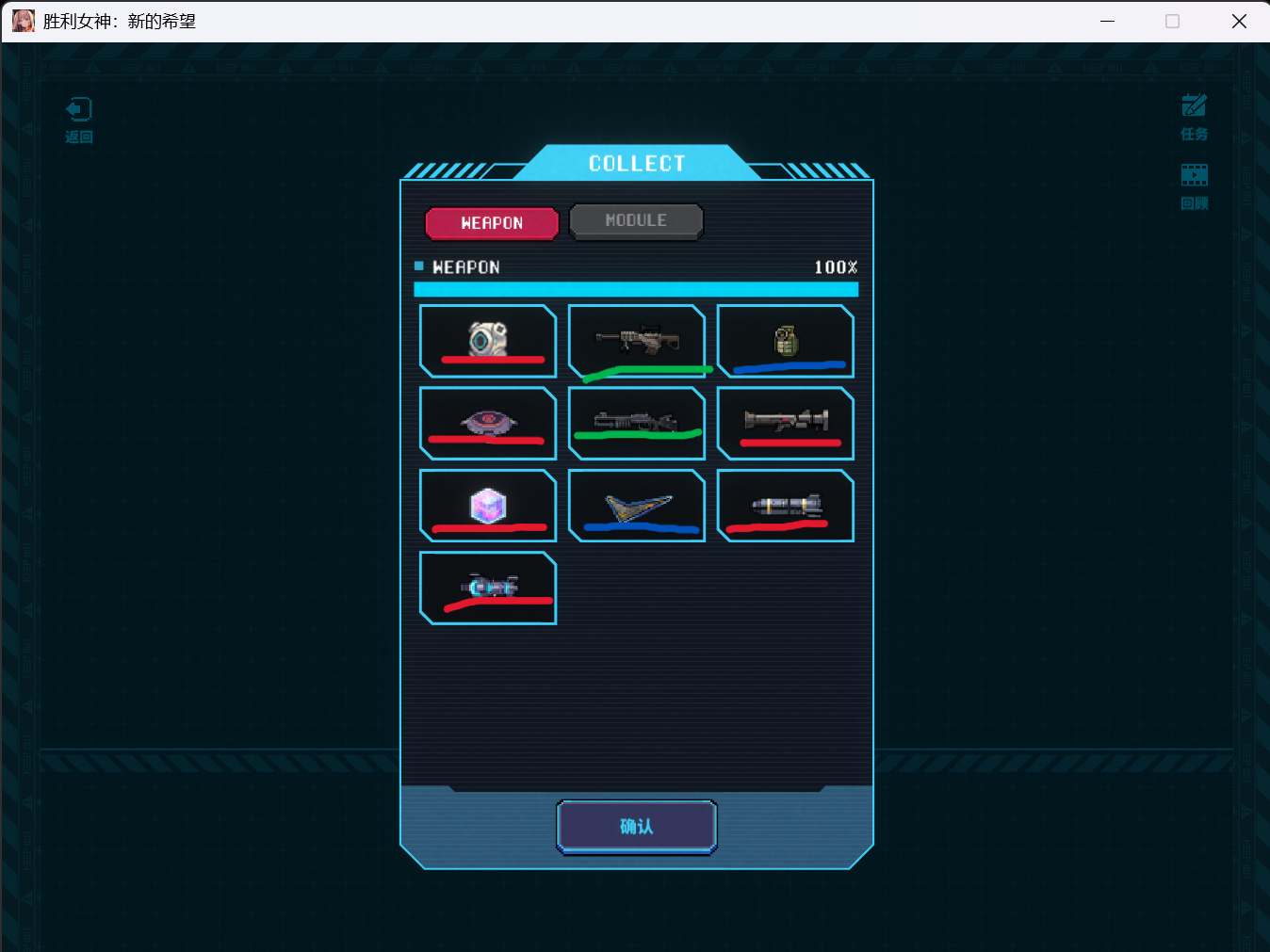1270x952 pixels.
Task: Select the dark shotgun weapon
Action: 637,423
